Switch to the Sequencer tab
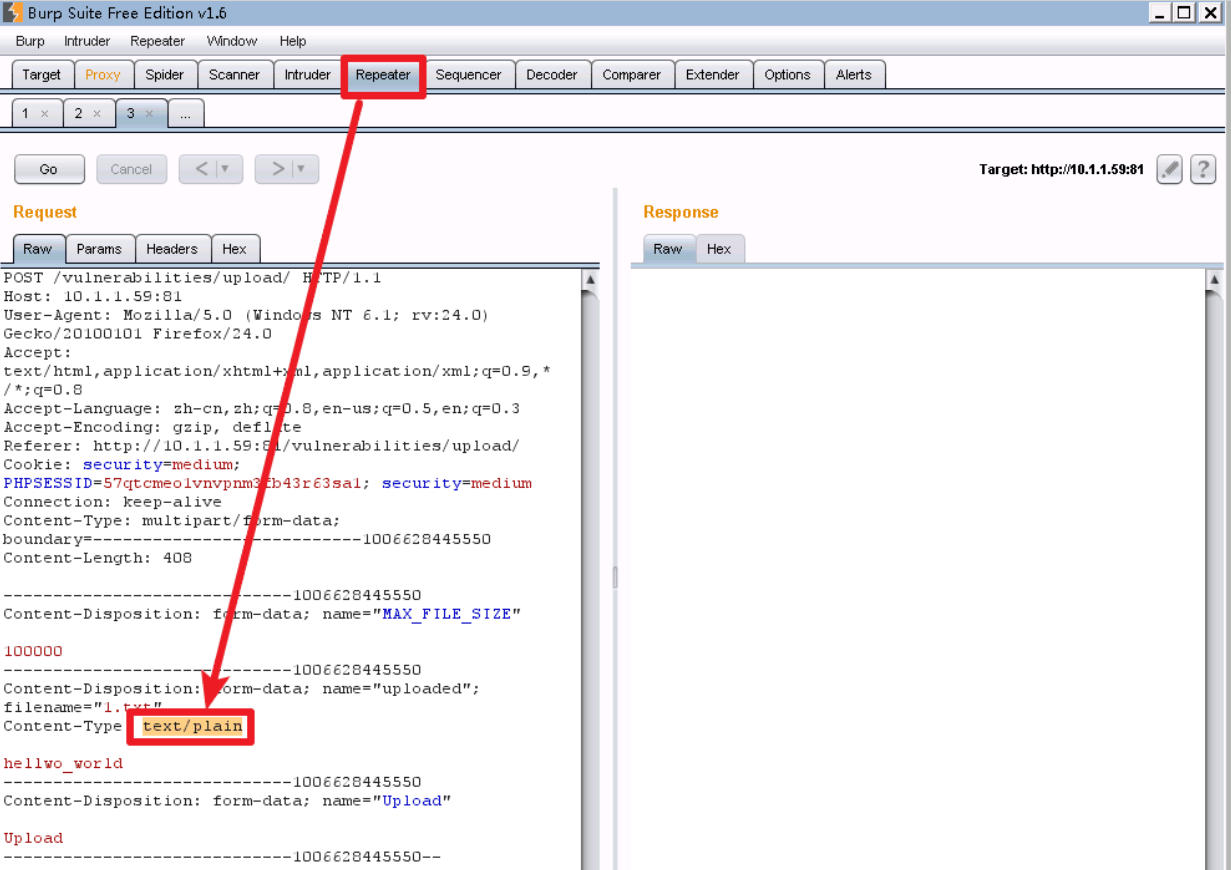 [469, 74]
